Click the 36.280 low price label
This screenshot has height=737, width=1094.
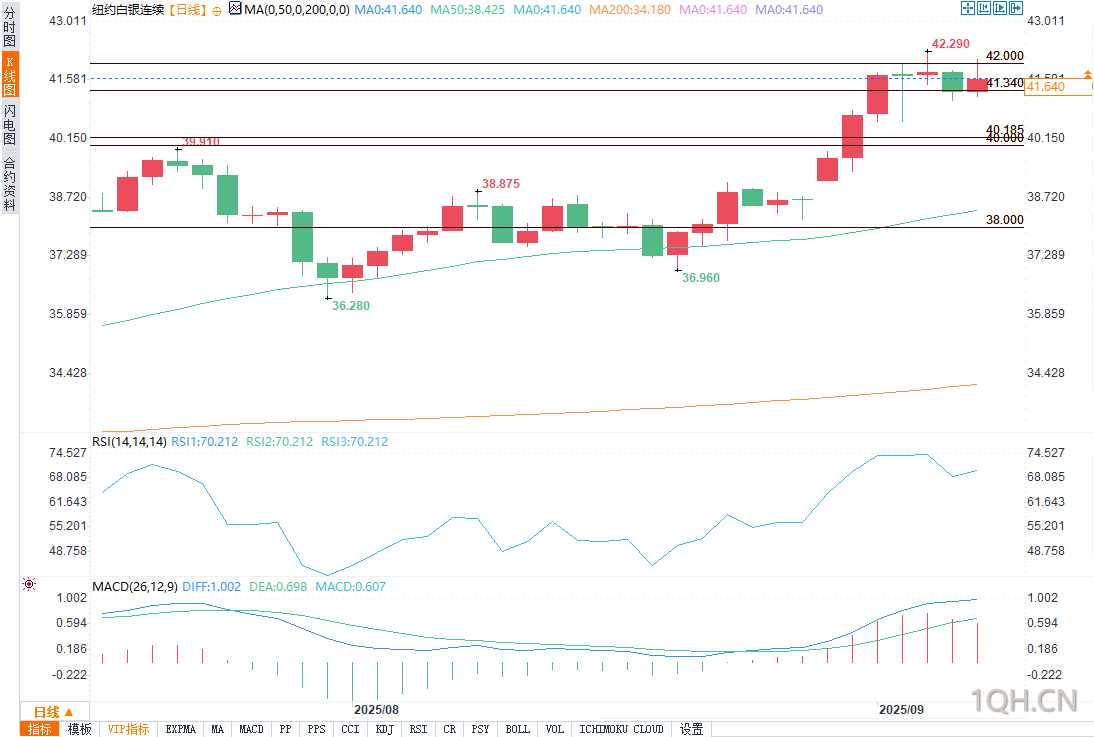(x=351, y=306)
